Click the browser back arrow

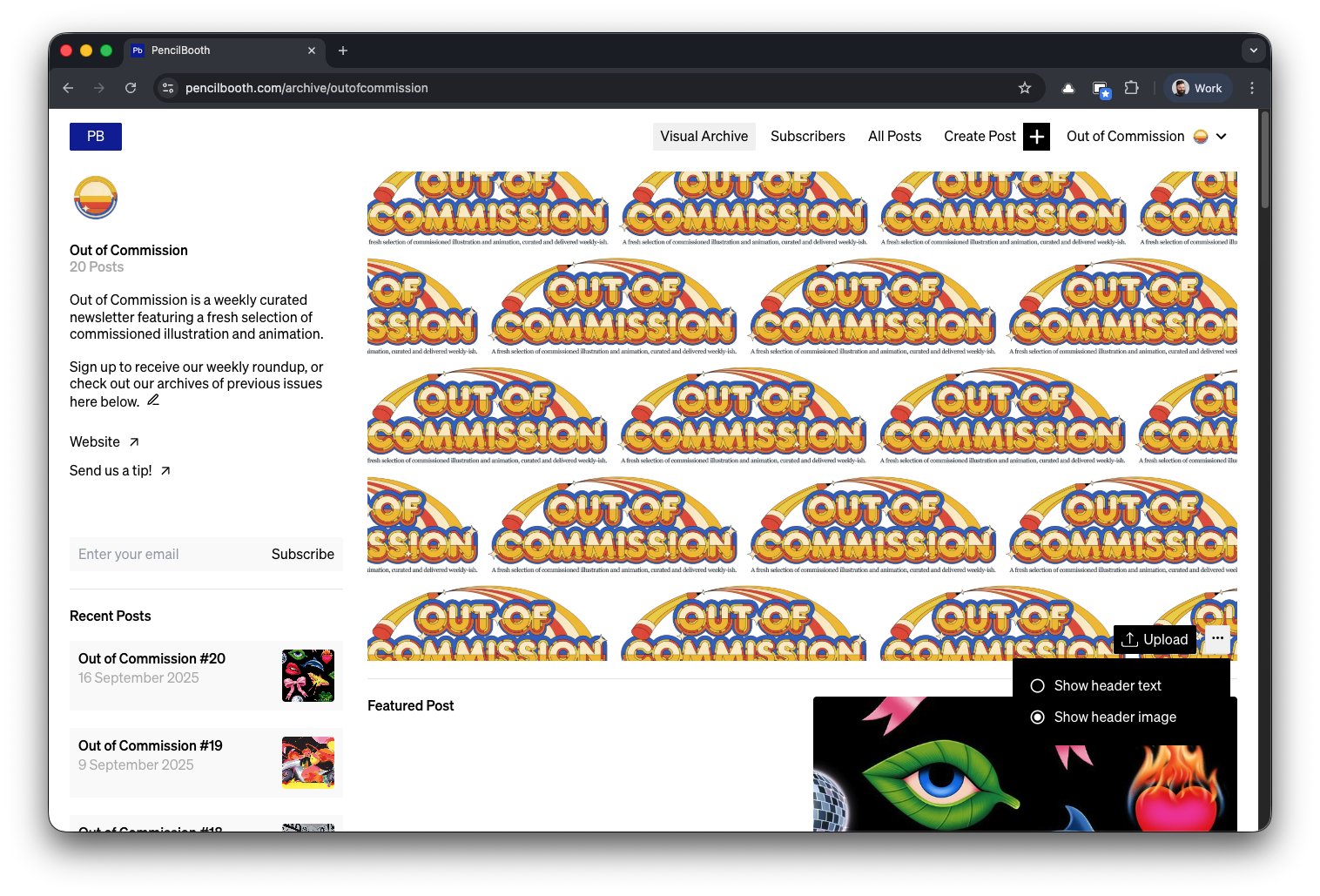(68, 88)
